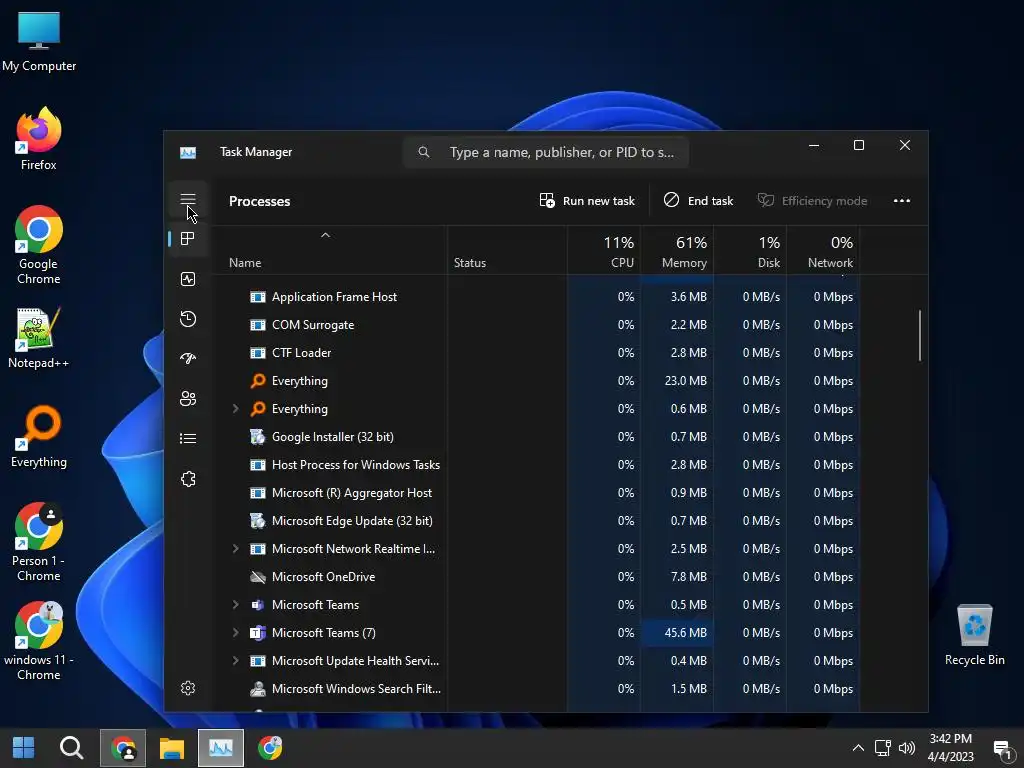The image size is (1024, 768).
Task: Open the network tray icon
Action: click(882, 748)
